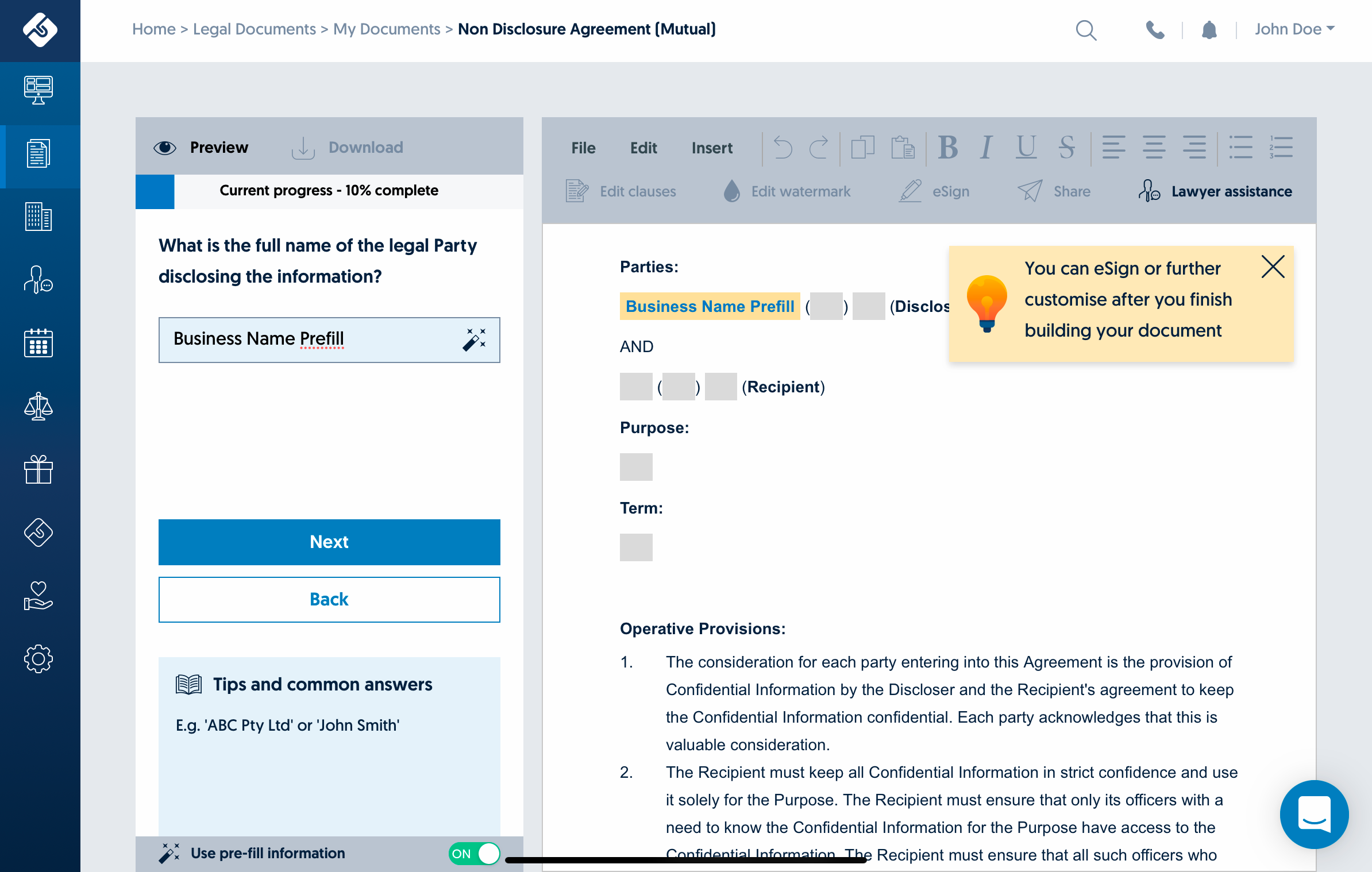
Task: Click the sidebar diamond logo icon
Action: click(38, 533)
